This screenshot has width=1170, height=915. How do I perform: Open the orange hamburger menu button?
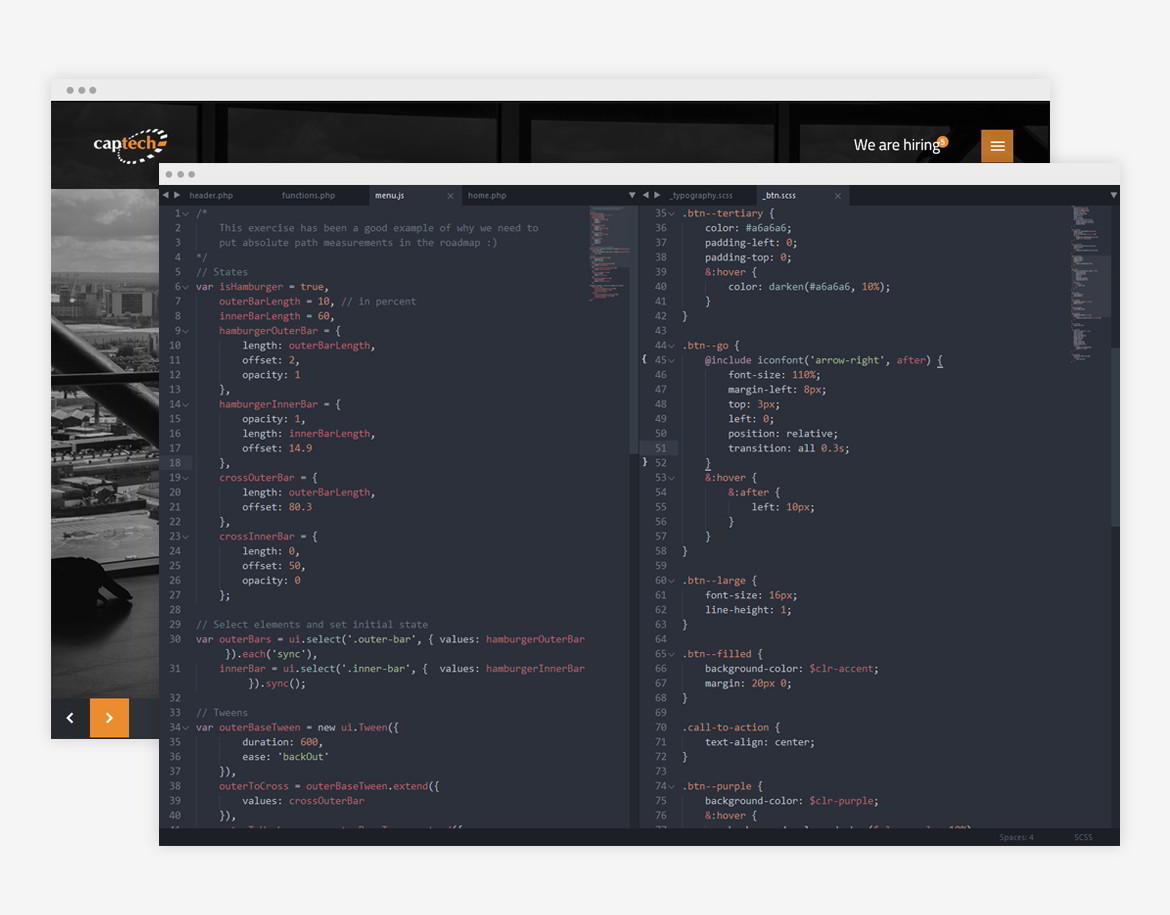(x=997, y=146)
